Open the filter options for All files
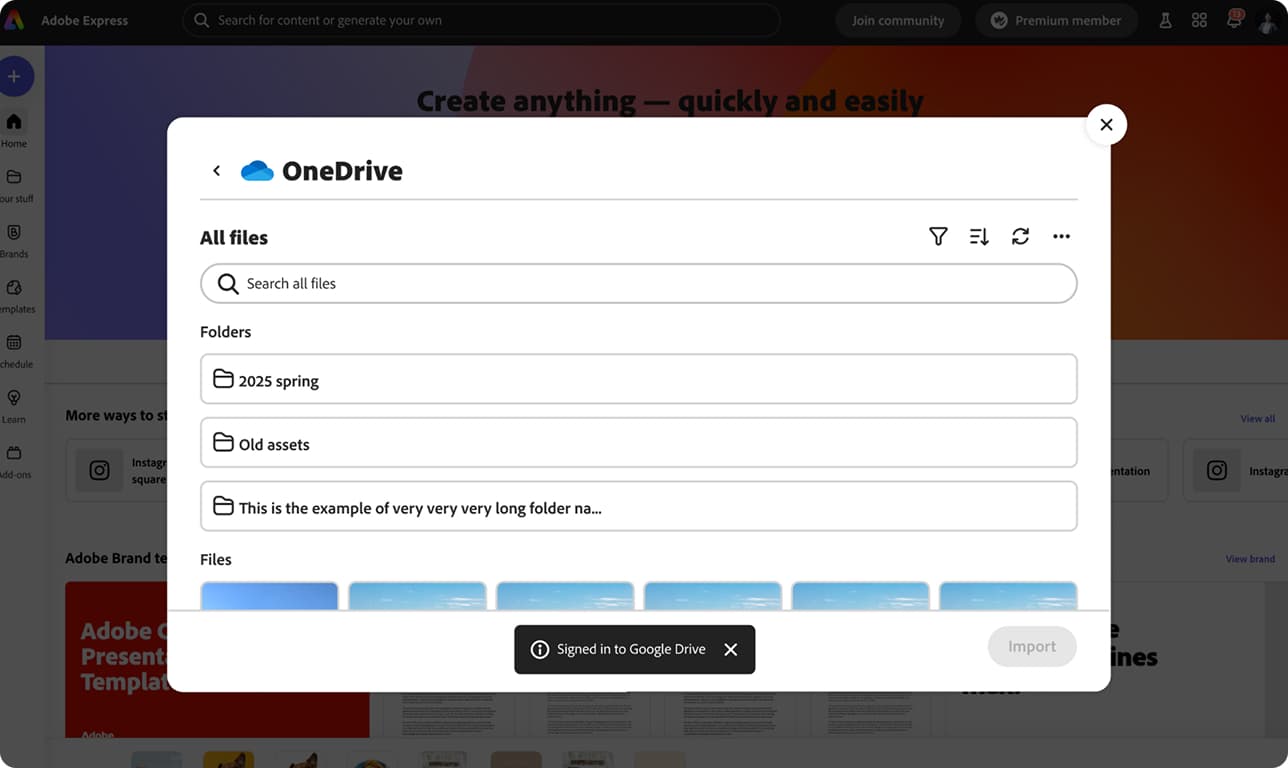 938,237
